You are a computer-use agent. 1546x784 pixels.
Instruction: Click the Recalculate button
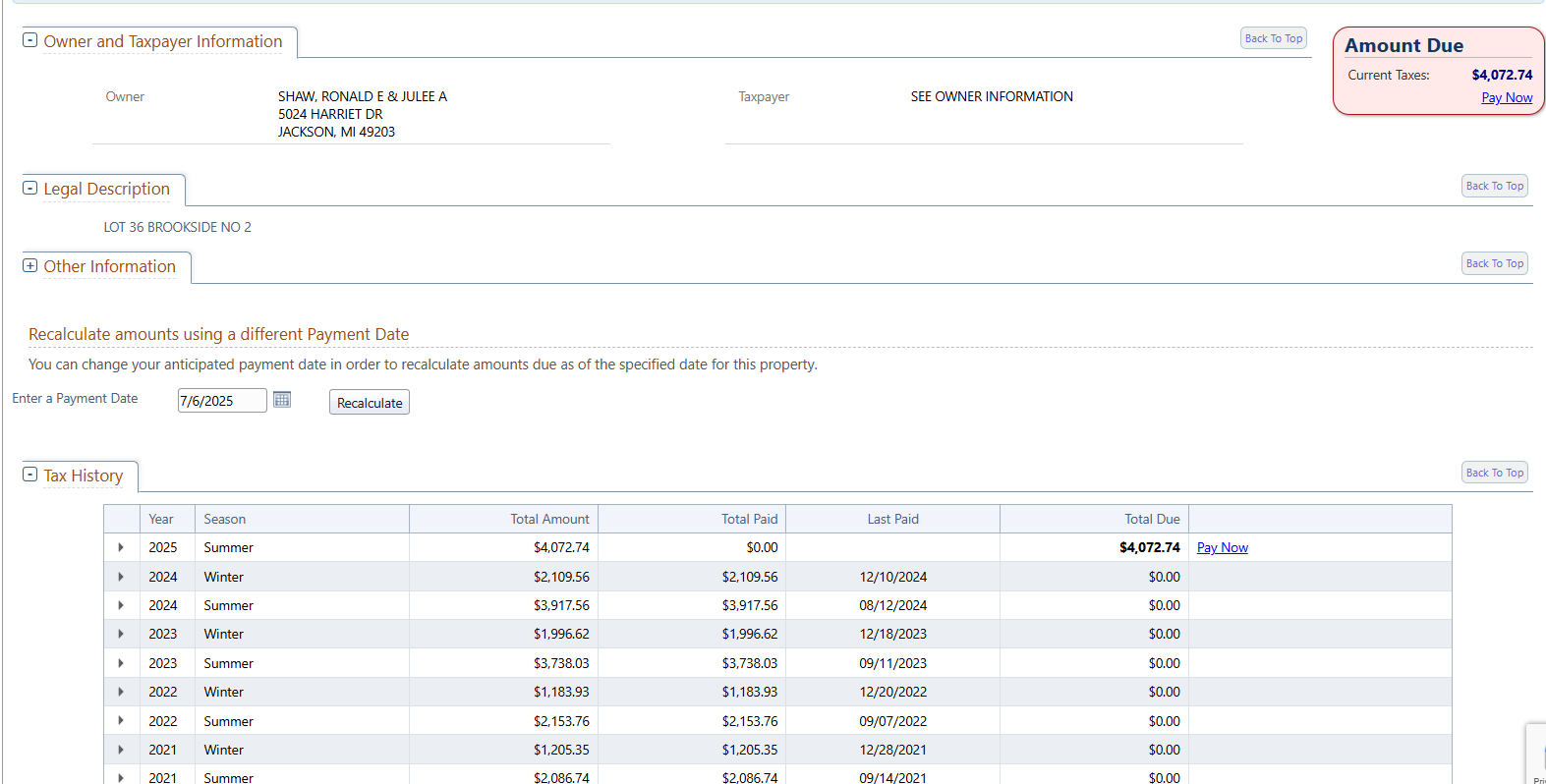[x=370, y=403]
